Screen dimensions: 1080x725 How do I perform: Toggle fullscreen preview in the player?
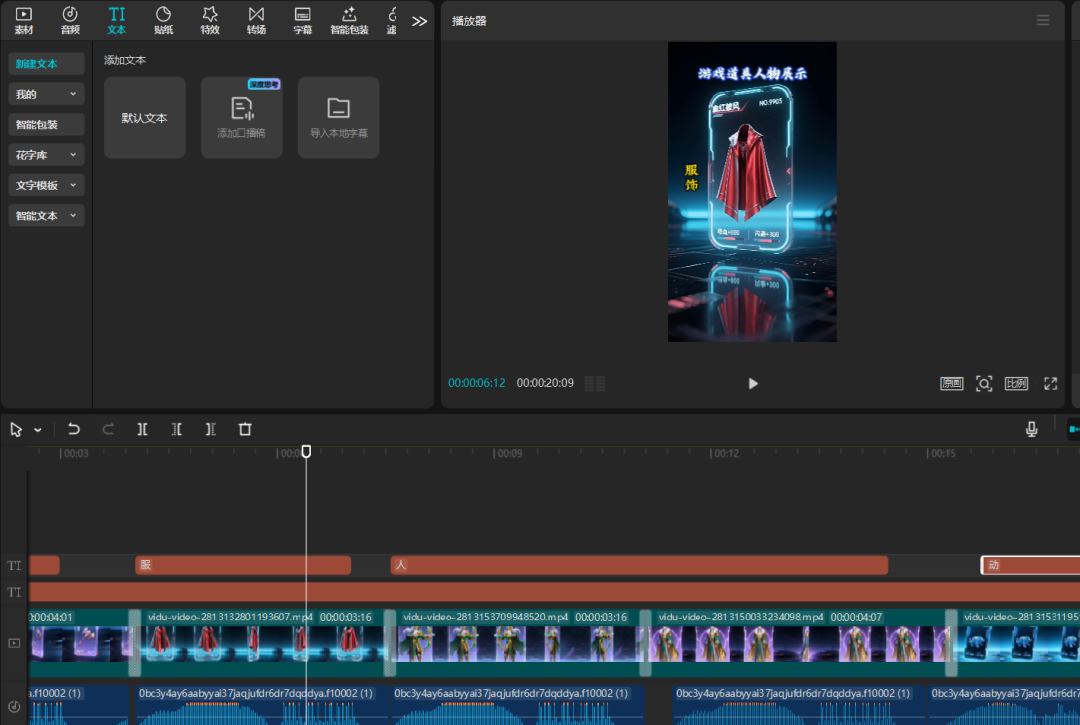[1050, 383]
